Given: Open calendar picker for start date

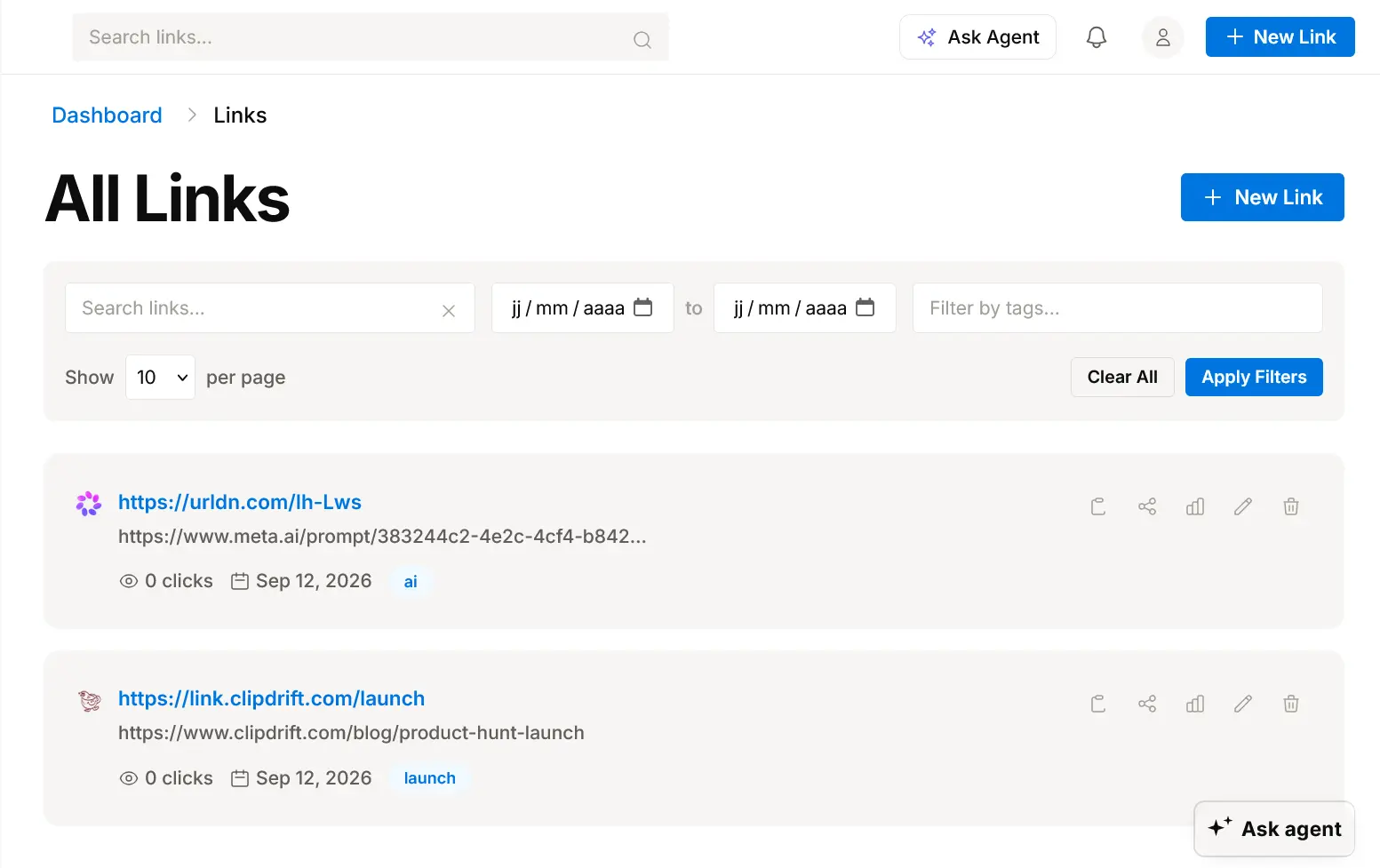Looking at the screenshot, I should point(642,307).
